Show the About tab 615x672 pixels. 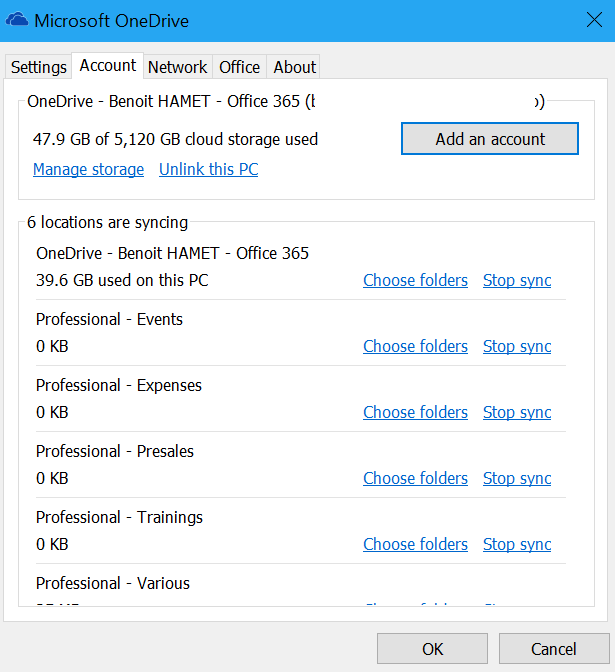coord(295,67)
